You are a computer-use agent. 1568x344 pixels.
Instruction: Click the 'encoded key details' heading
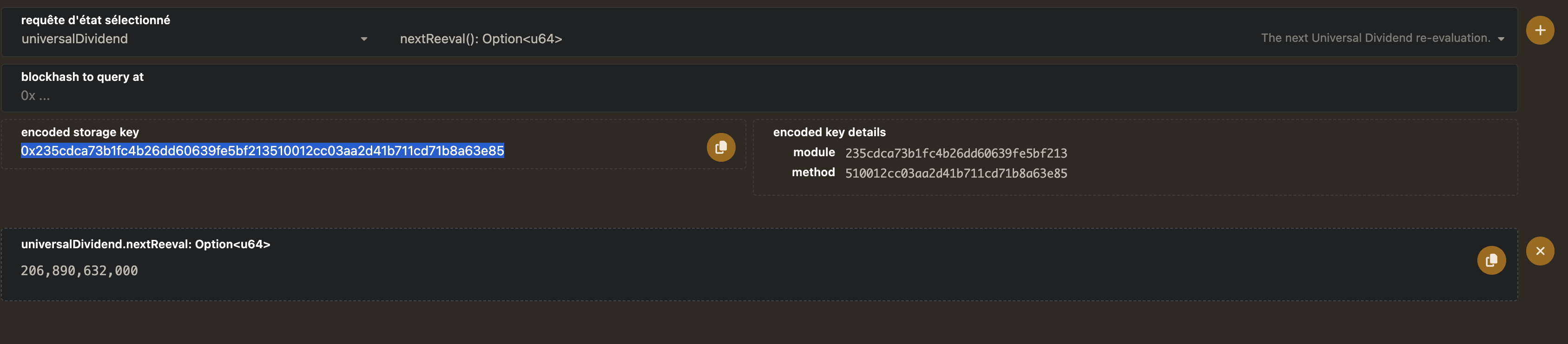click(x=829, y=132)
